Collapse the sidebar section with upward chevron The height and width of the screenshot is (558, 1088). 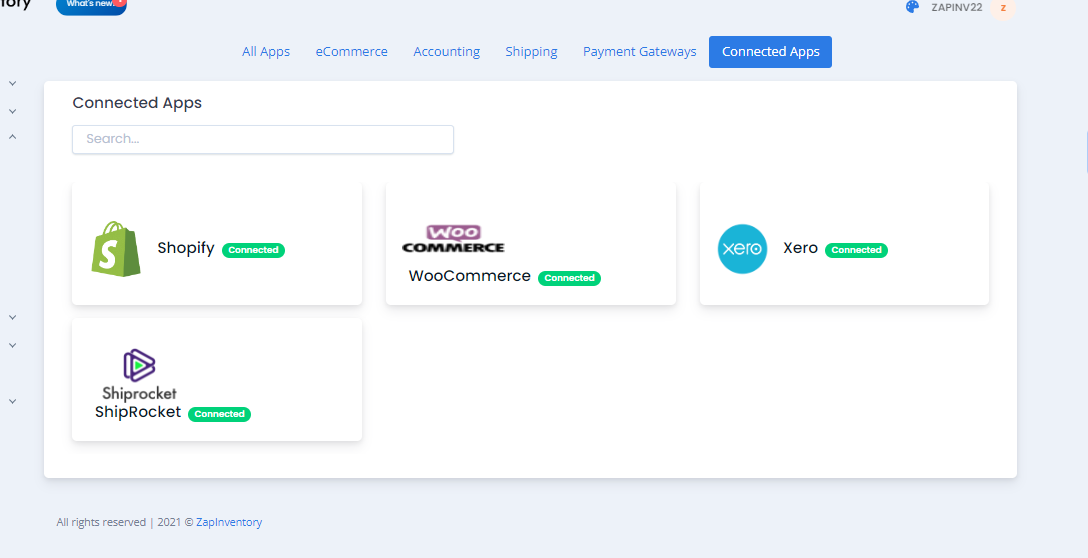point(12,137)
